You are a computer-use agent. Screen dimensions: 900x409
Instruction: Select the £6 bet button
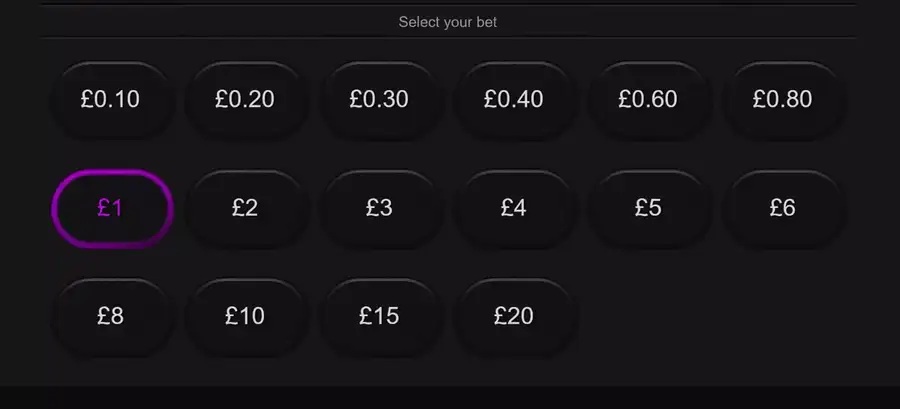click(x=782, y=208)
